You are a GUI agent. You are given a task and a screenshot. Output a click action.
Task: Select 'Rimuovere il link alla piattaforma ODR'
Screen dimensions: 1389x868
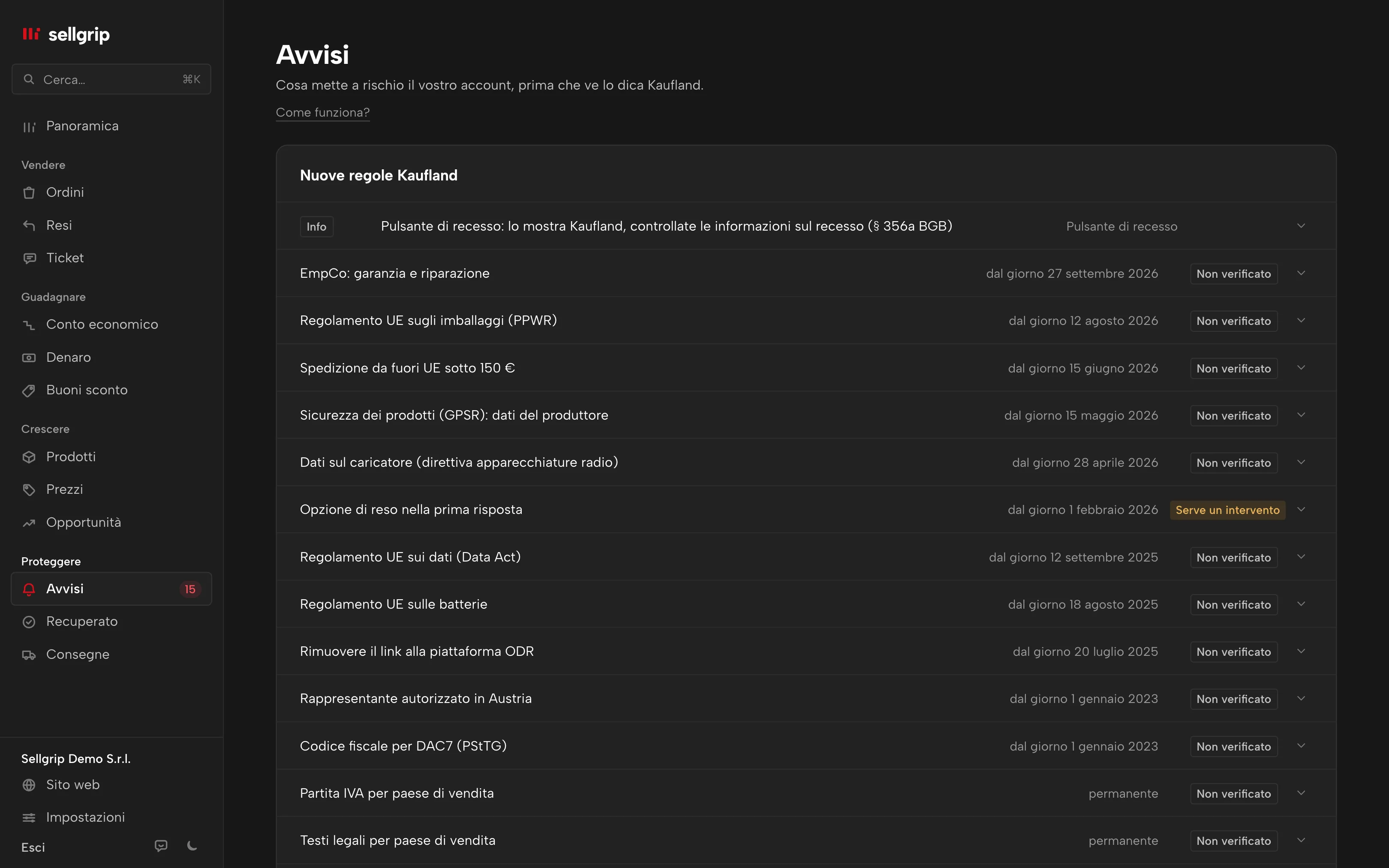(417, 652)
